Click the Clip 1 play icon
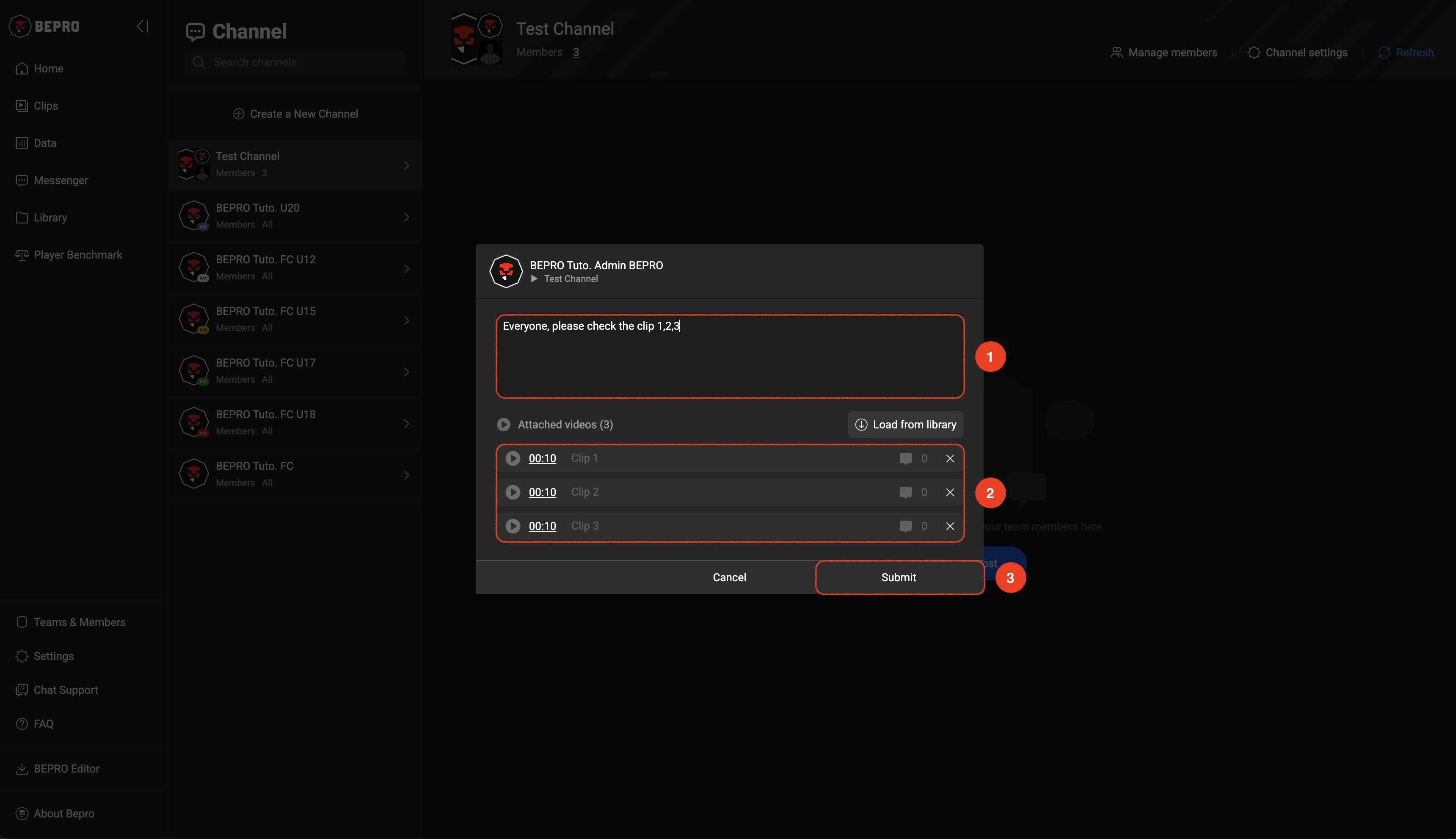 (x=512, y=458)
